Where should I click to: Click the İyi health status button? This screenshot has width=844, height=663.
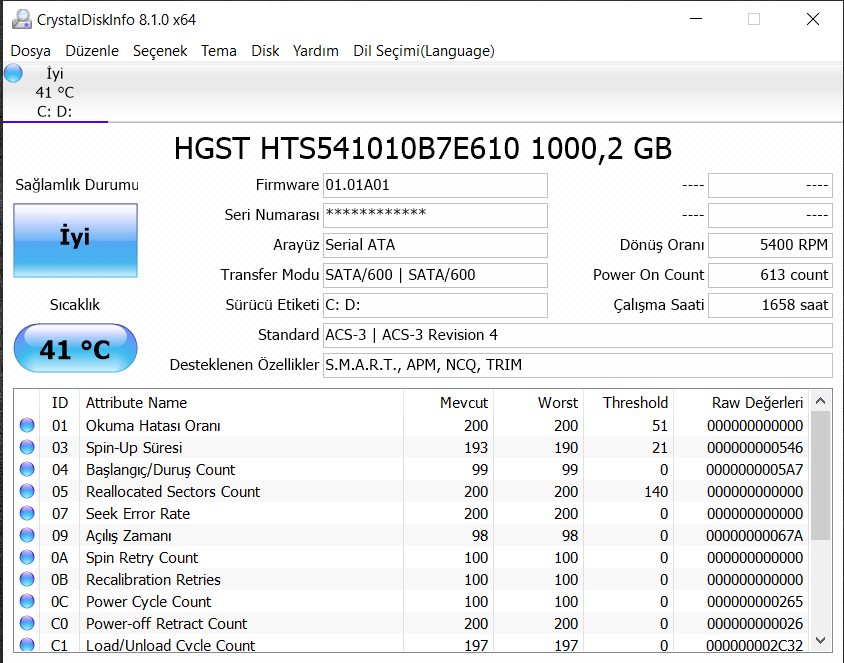75,240
